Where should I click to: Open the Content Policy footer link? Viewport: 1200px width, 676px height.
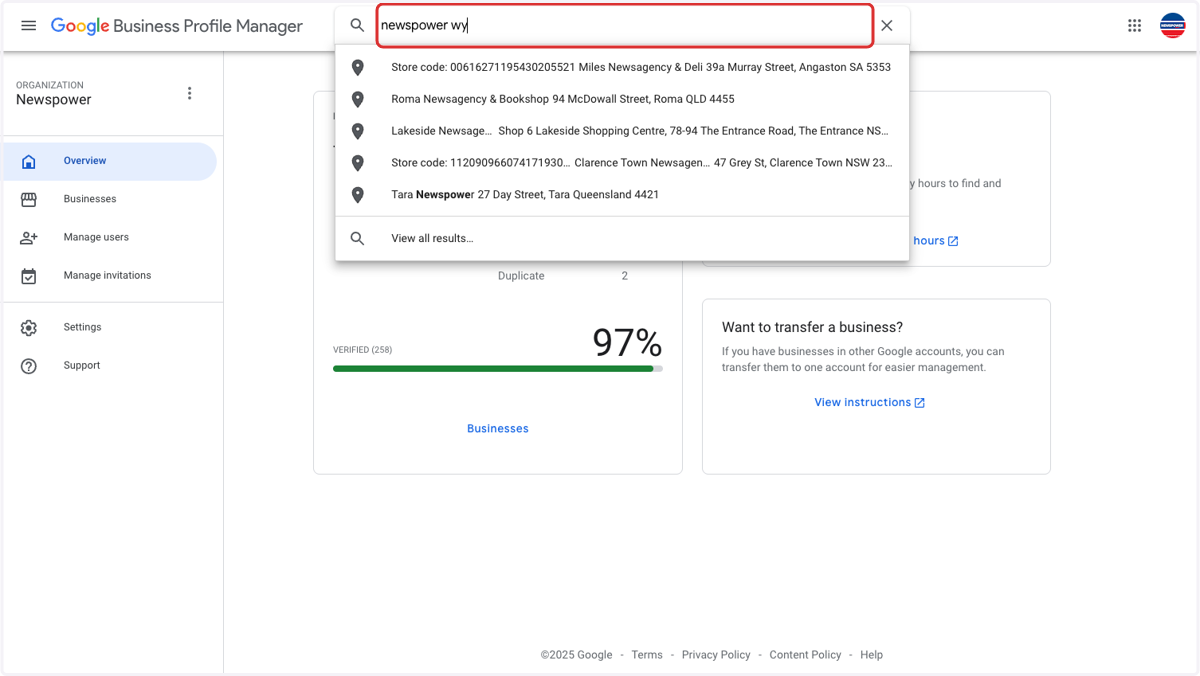(805, 655)
